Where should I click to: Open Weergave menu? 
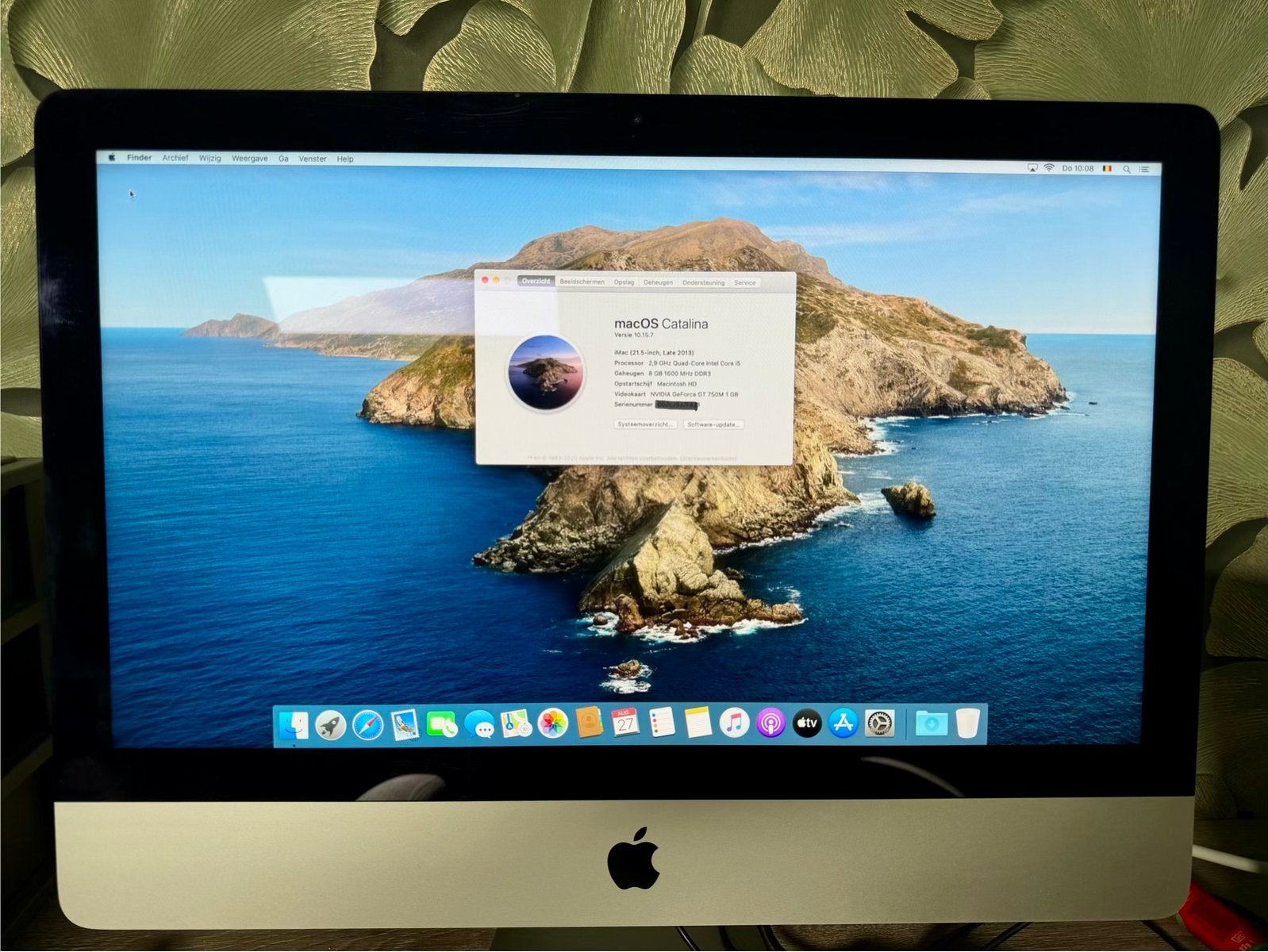[x=250, y=159]
